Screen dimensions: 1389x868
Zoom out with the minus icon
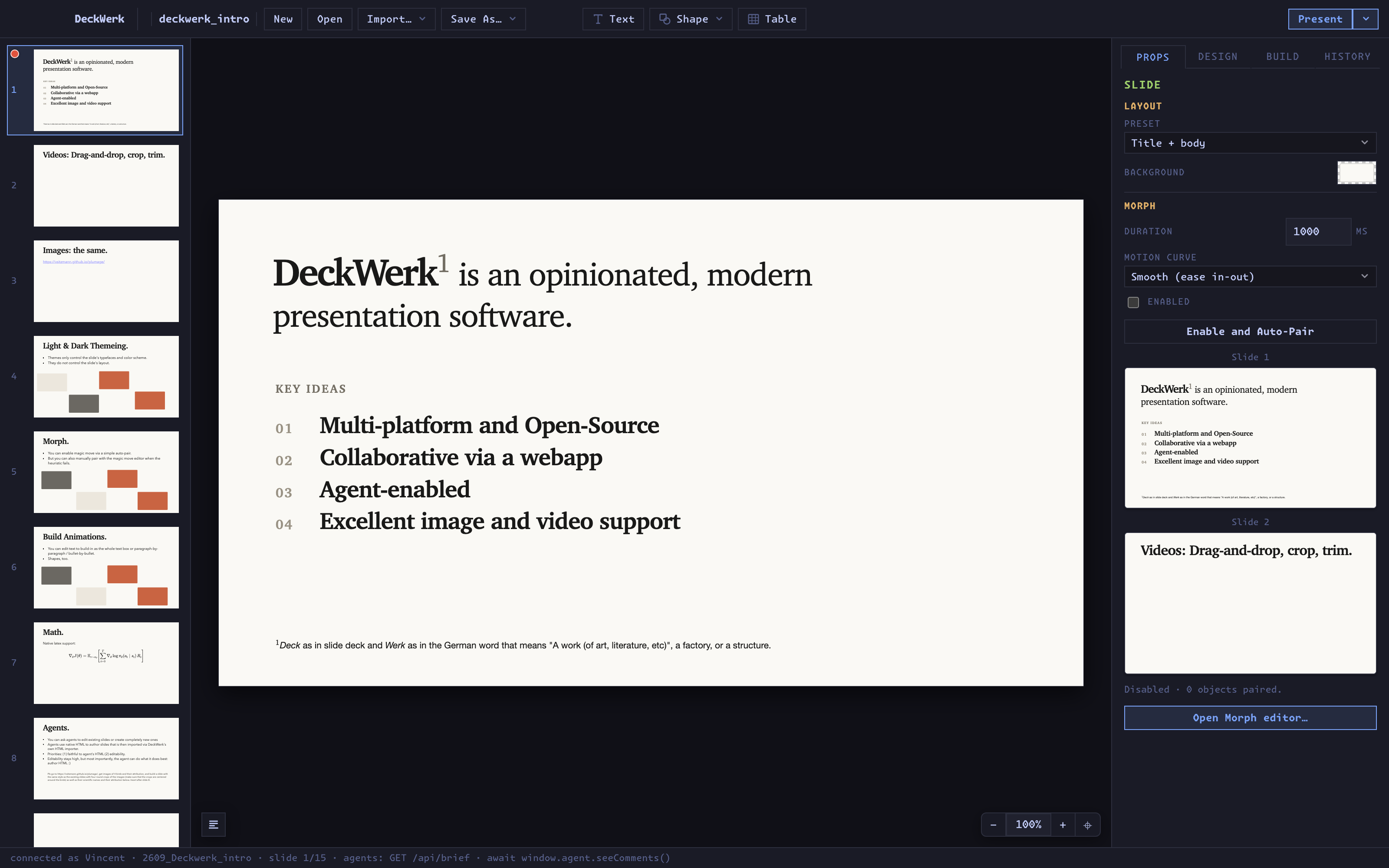(x=993, y=825)
